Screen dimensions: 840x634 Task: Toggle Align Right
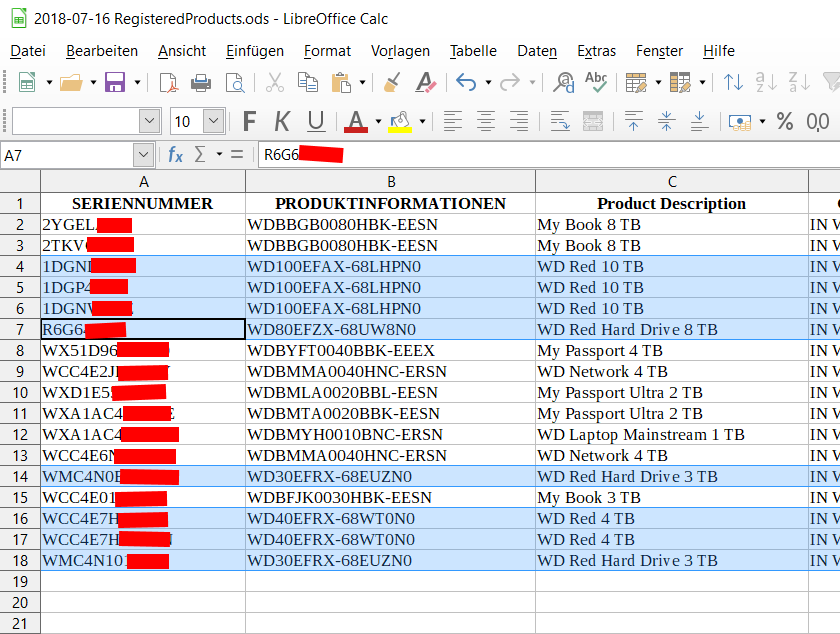coord(519,122)
